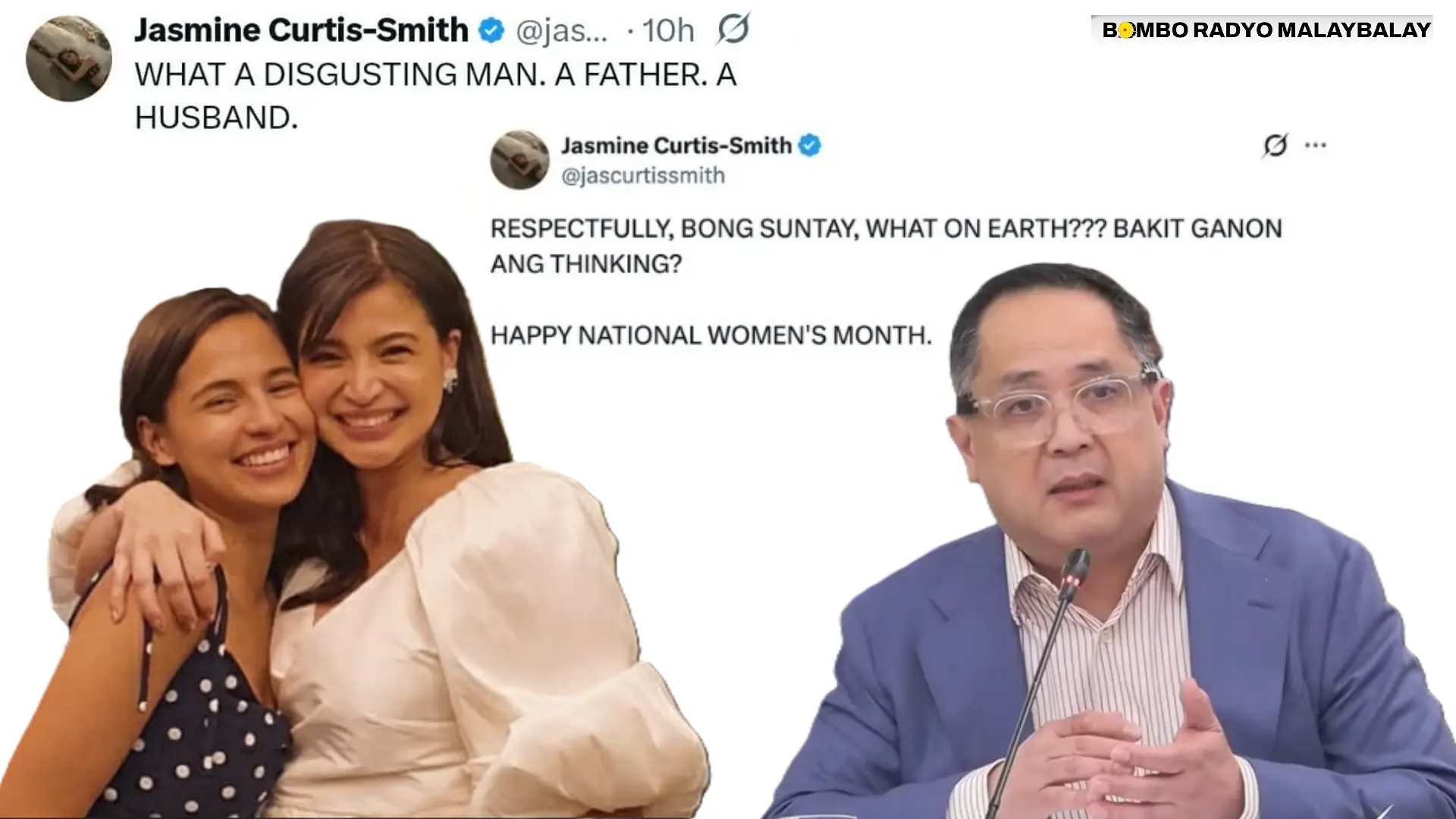Screen dimensions: 1456x819
Task: Open Jasmine Curtis-Smith name on second tweet
Action: click(676, 145)
